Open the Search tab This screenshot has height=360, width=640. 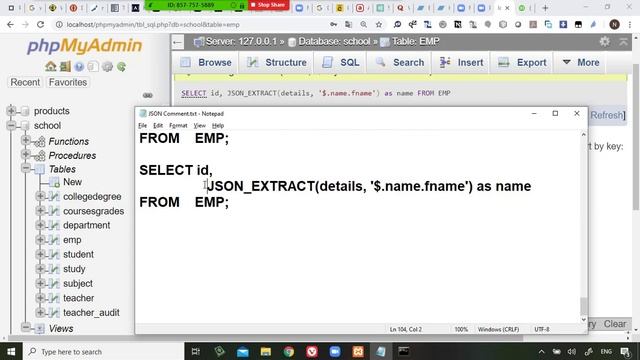400,62
